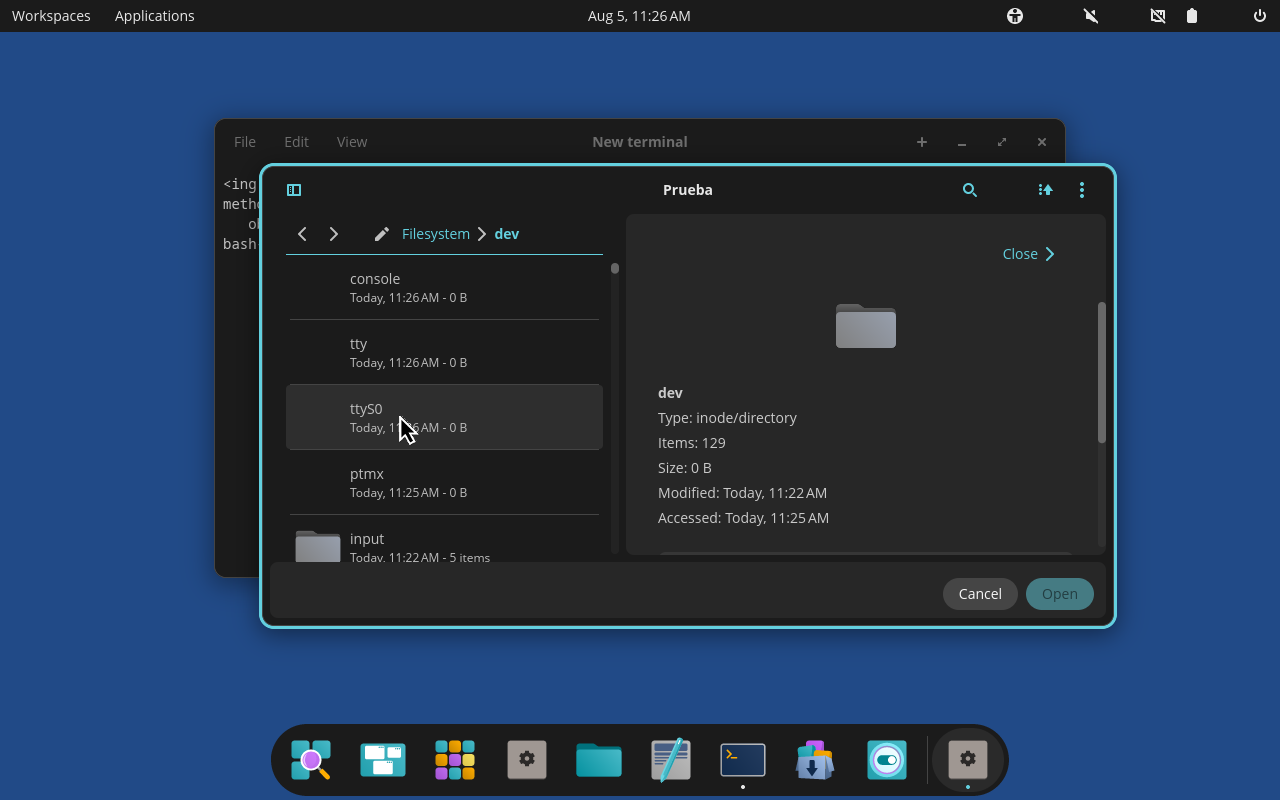Toggle the sidebar panel icon in the Prueba dialog

click(294, 190)
